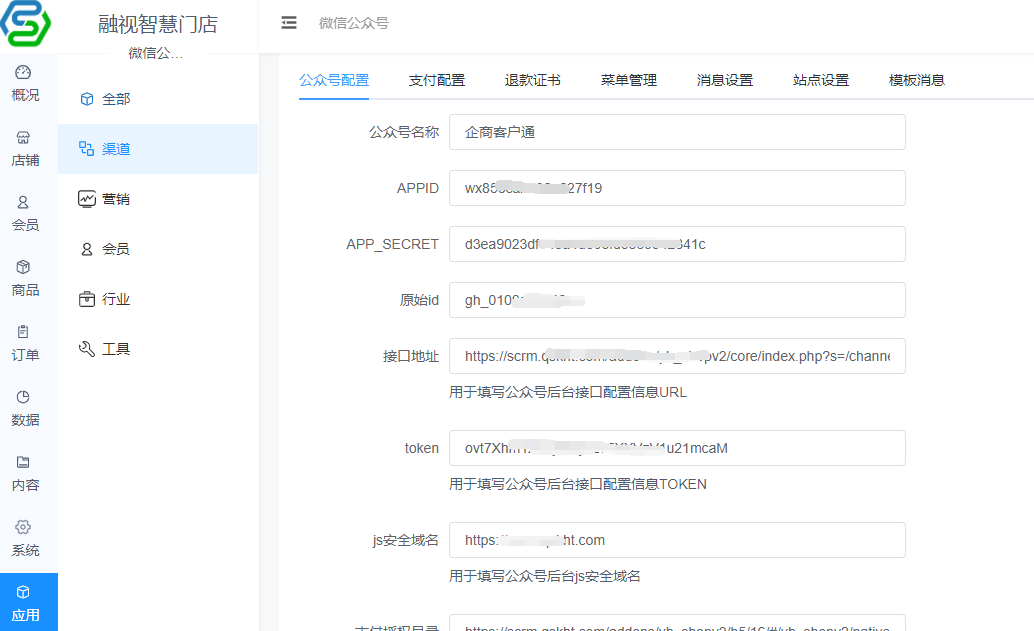Open the 商品 products icon
Viewport: 1034px width, 631px height.
tap(23, 267)
